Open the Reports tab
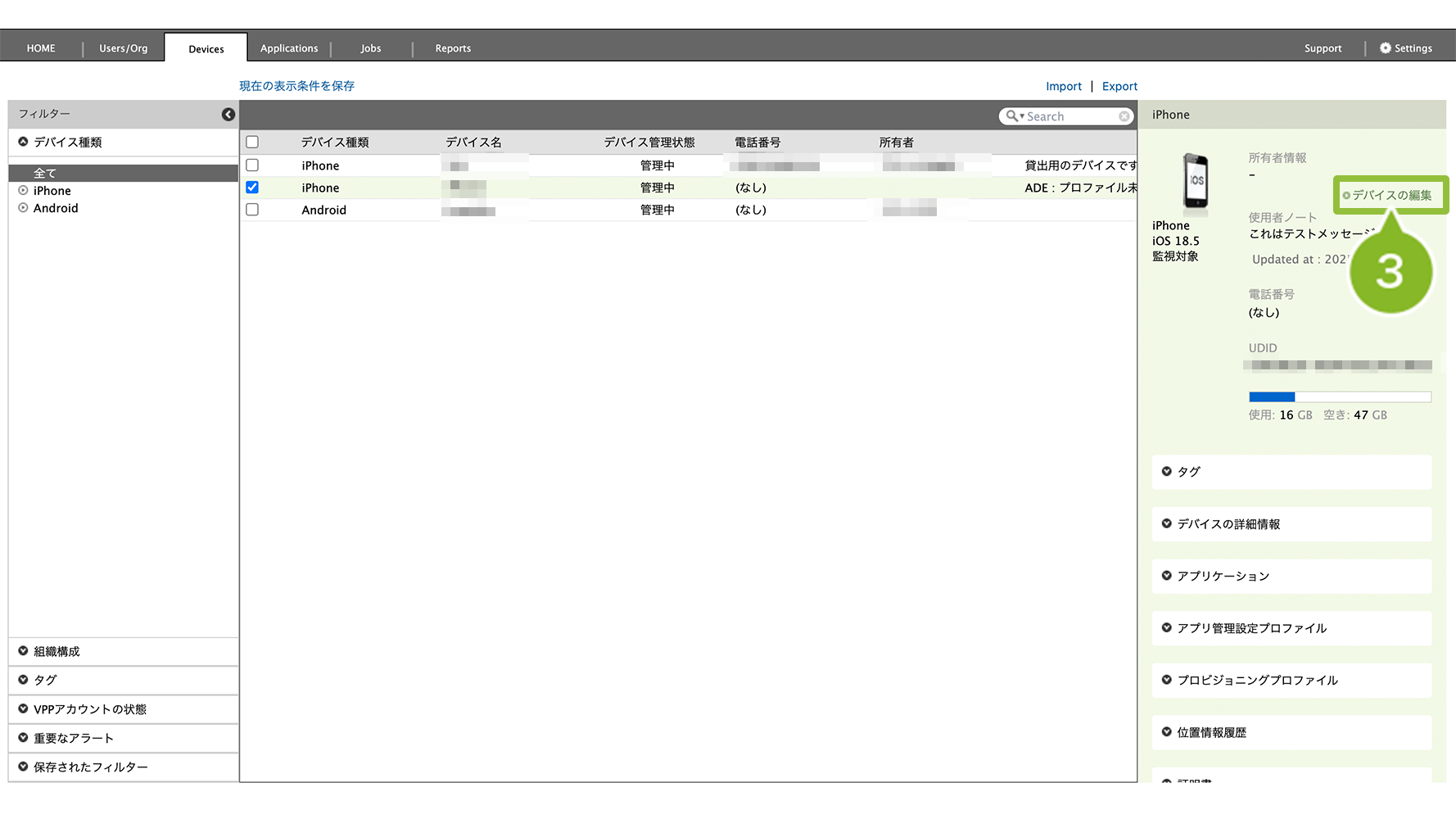This screenshot has width=1456, height=819. pyautogui.click(x=453, y=48)
